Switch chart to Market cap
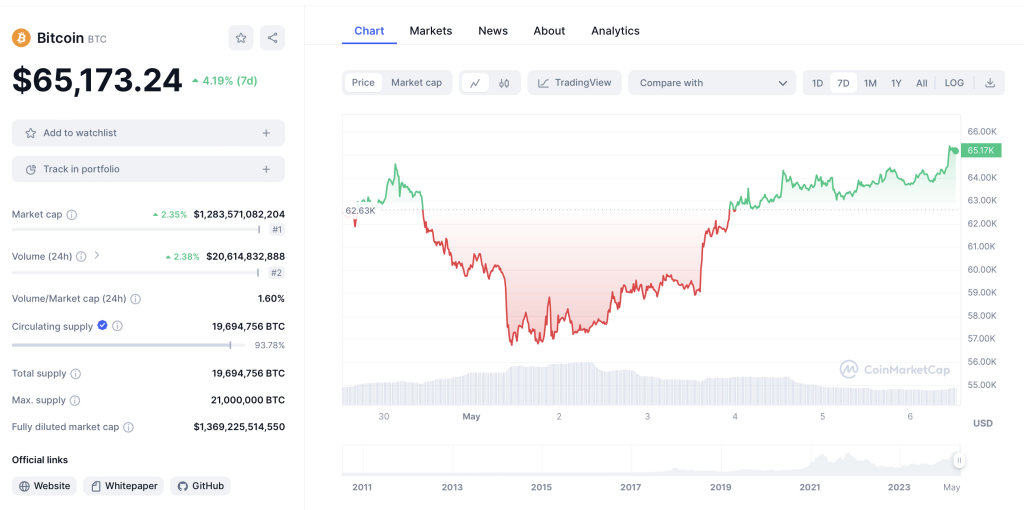Viewport: 1024px width, 510px height. 417,83
